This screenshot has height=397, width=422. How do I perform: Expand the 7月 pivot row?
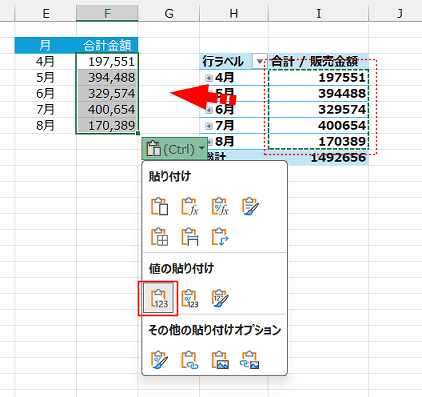[x=209, y=126]
